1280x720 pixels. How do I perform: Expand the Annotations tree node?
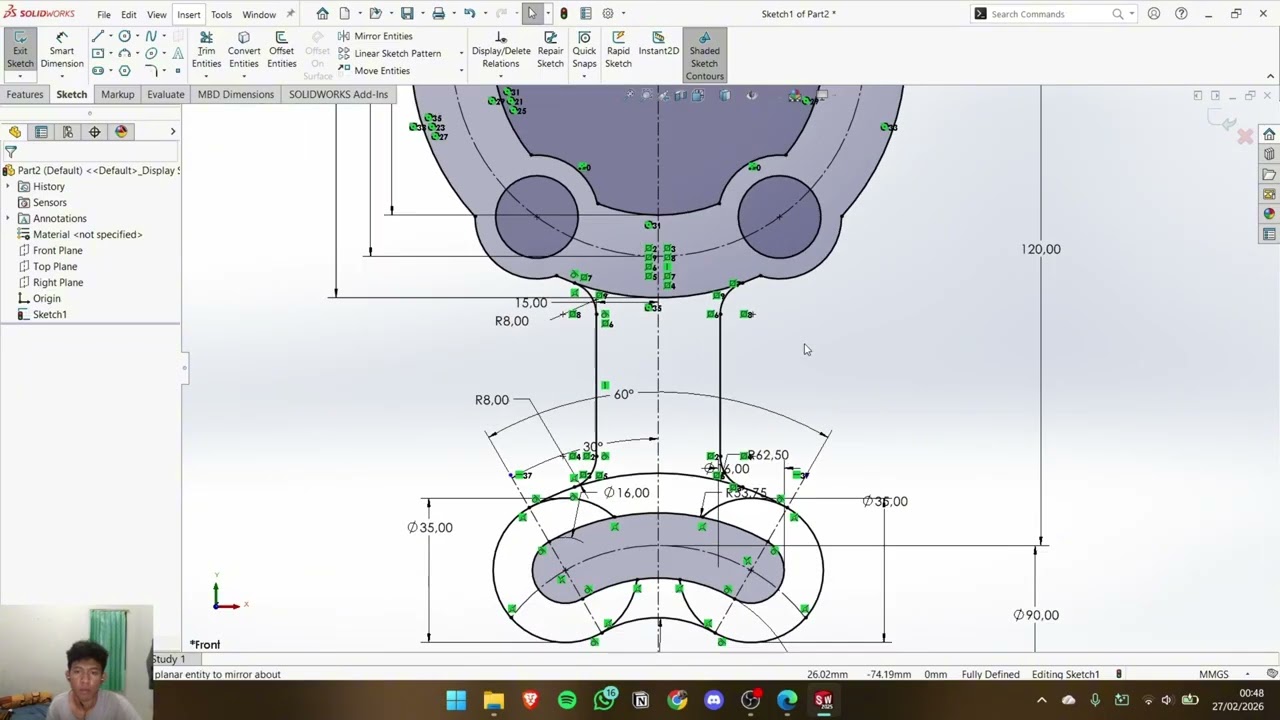(8, 218)
